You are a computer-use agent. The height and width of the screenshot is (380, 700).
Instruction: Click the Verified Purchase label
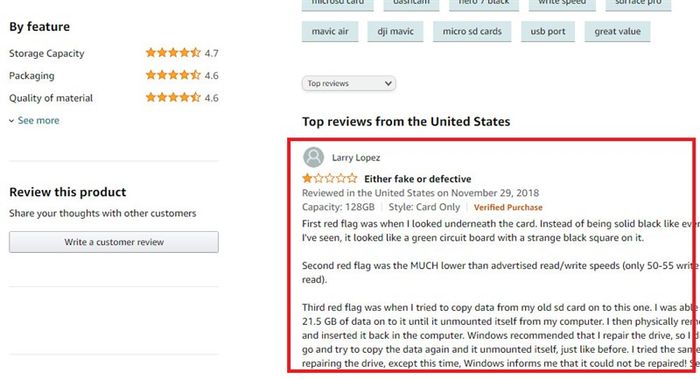coord(508,207)
